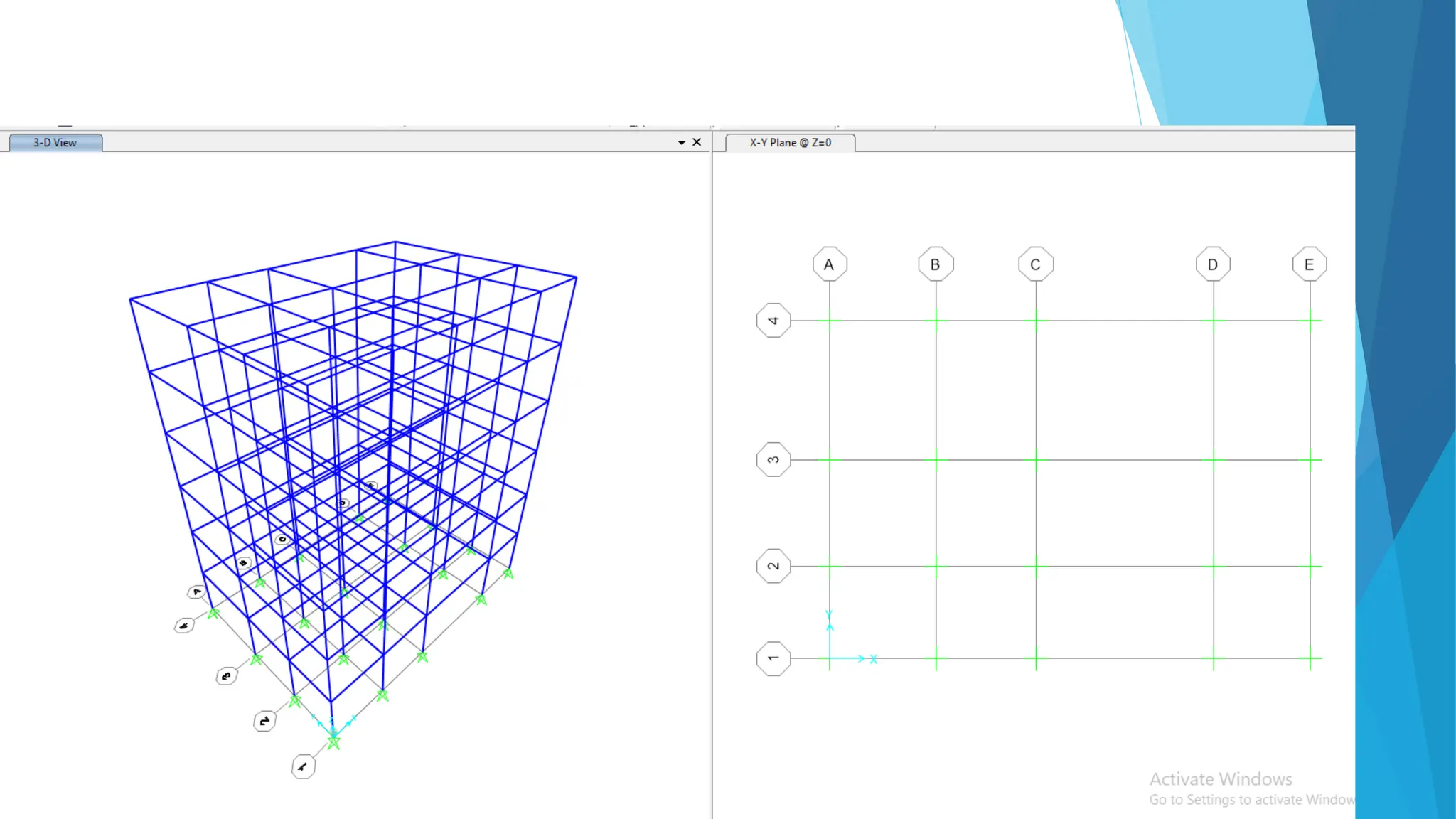Click grid bubble D in plan view

click(x=1213, y=264)
